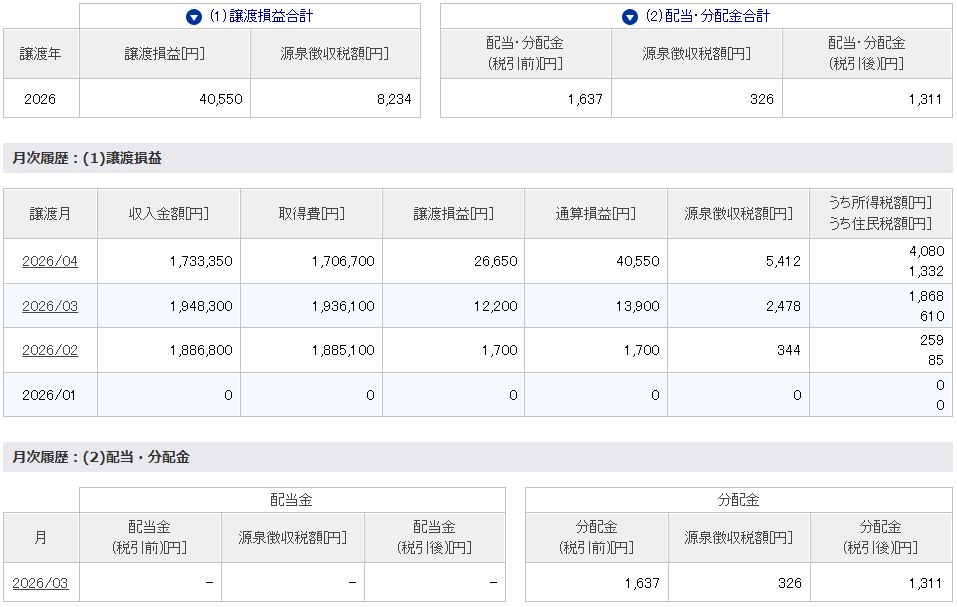
Task: Click the 月次履歴：(2)配当・分配金 section heading
Action: tap(101, 457)
